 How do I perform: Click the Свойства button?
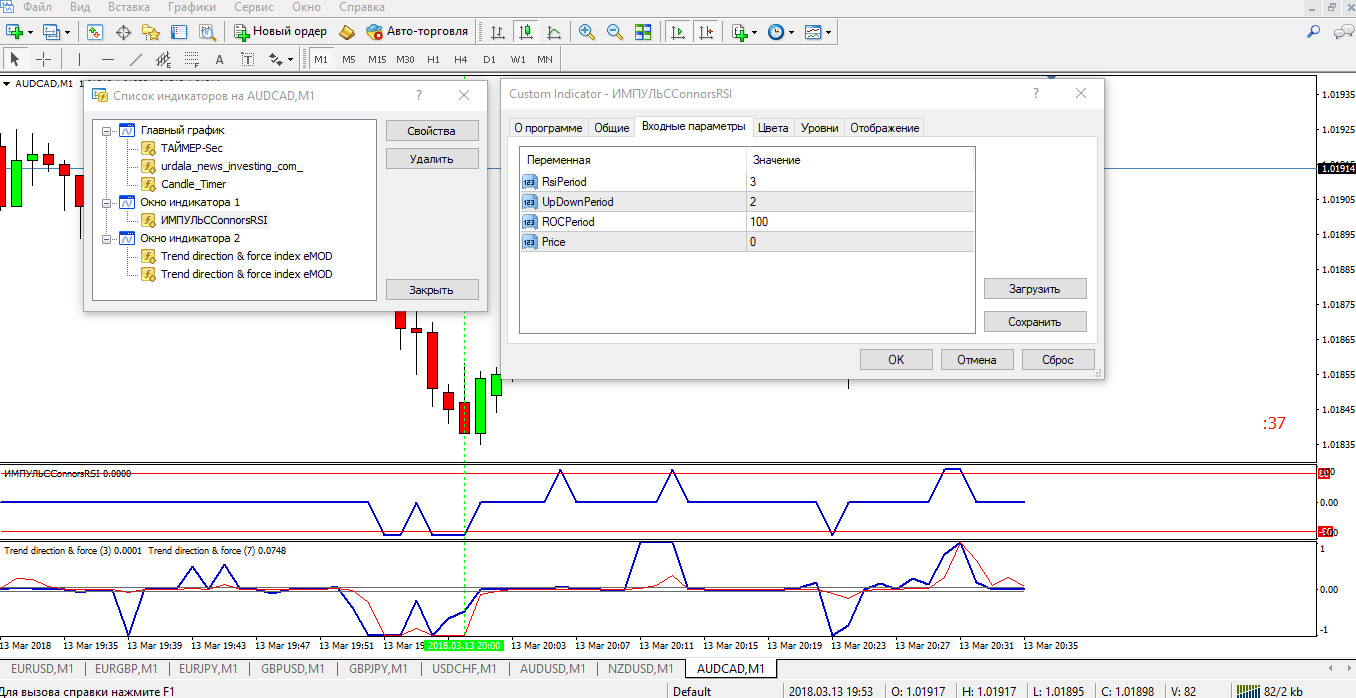click(432, 131)
